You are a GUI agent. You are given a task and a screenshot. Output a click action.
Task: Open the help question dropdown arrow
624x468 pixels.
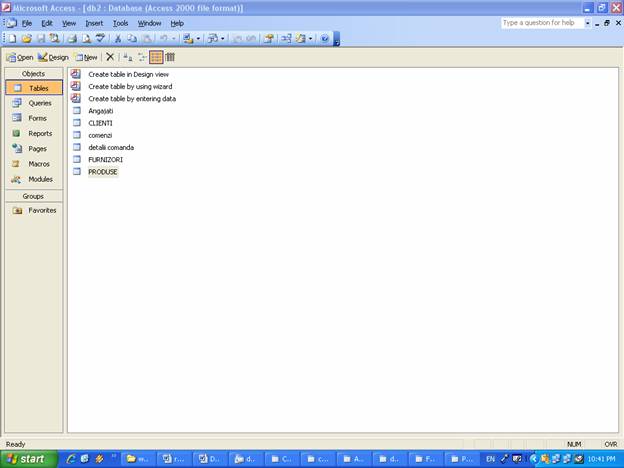click(588, 23)
